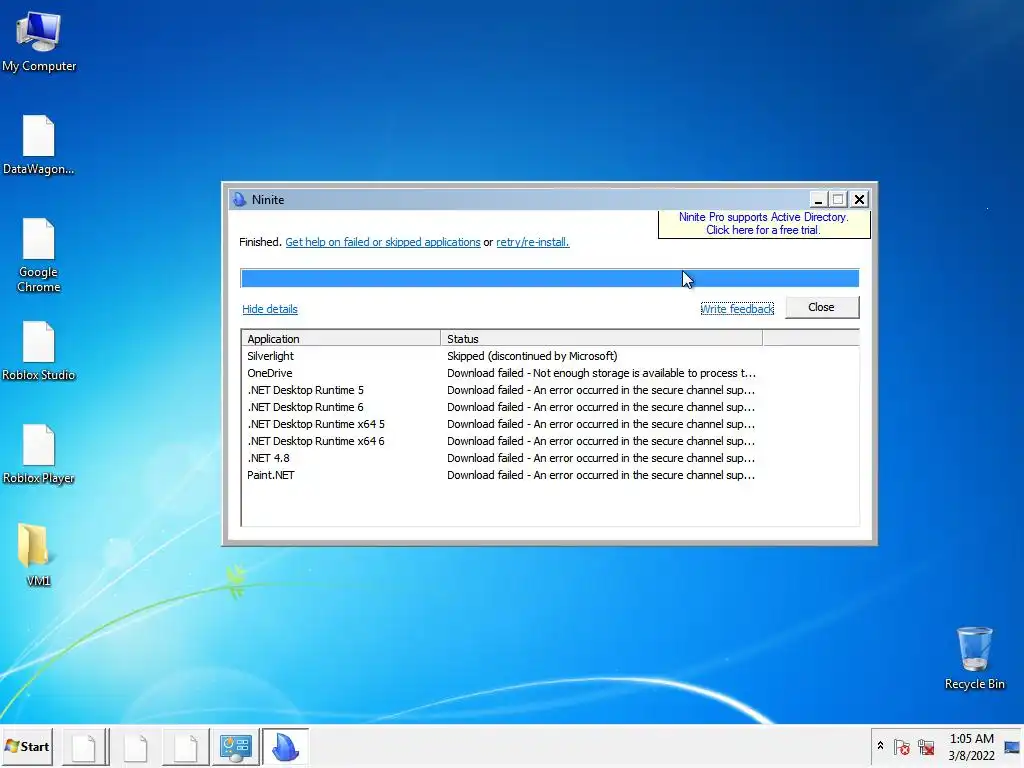Click Silverlight's Skipped status text
The height and width of the screenshot is (768, 1024).
(x=532, y=356)
